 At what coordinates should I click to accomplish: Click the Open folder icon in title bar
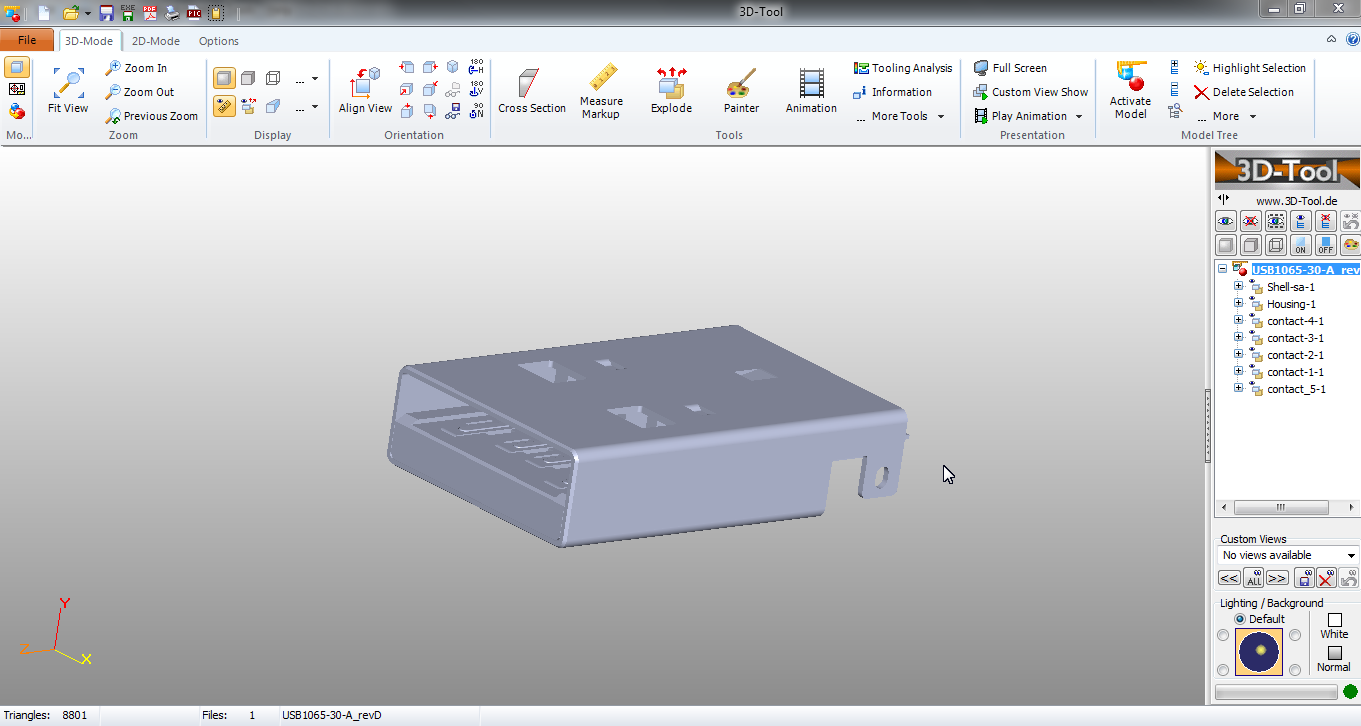coord(71,13)
